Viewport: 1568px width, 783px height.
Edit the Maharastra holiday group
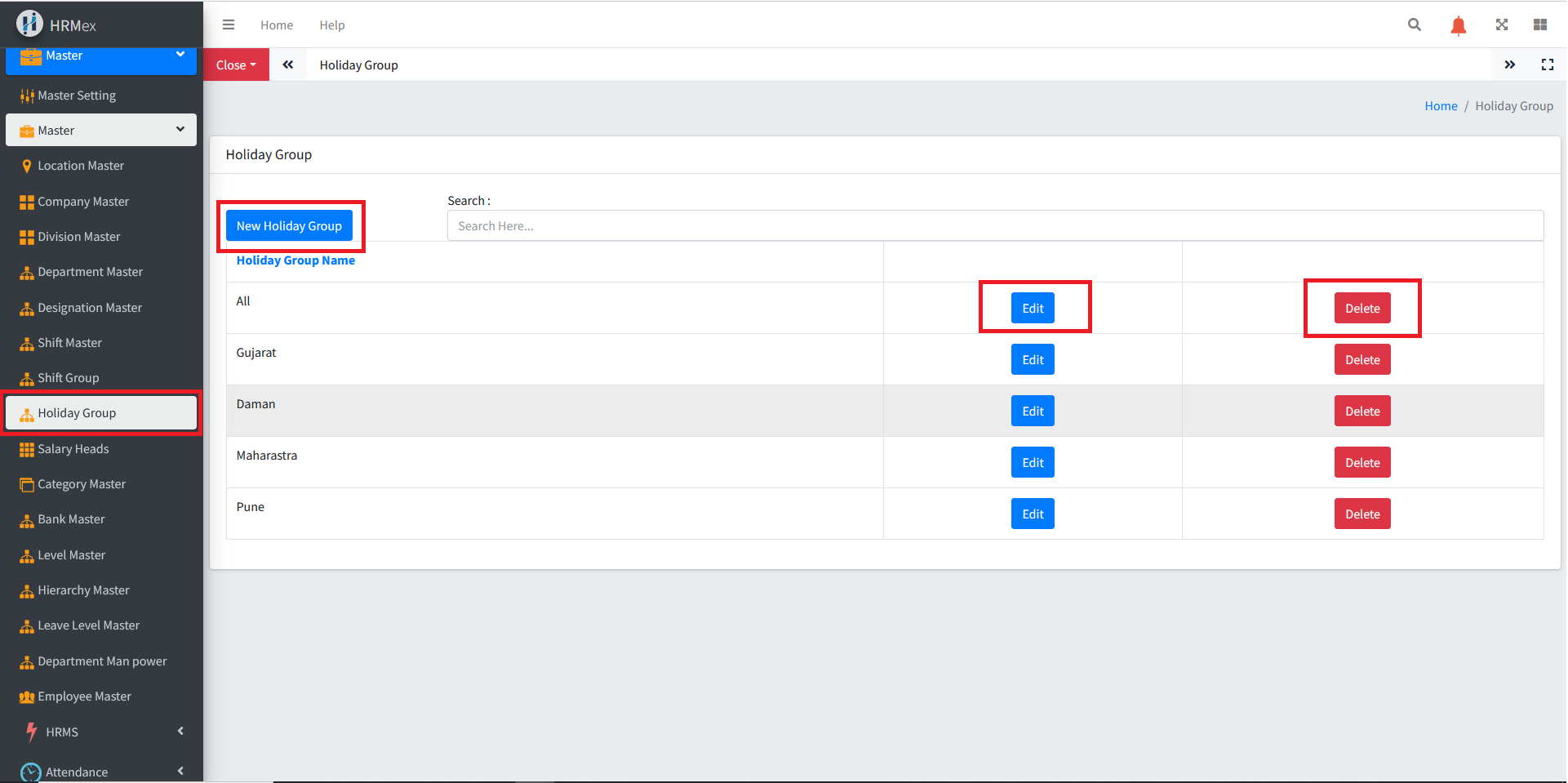[1033, 463]
